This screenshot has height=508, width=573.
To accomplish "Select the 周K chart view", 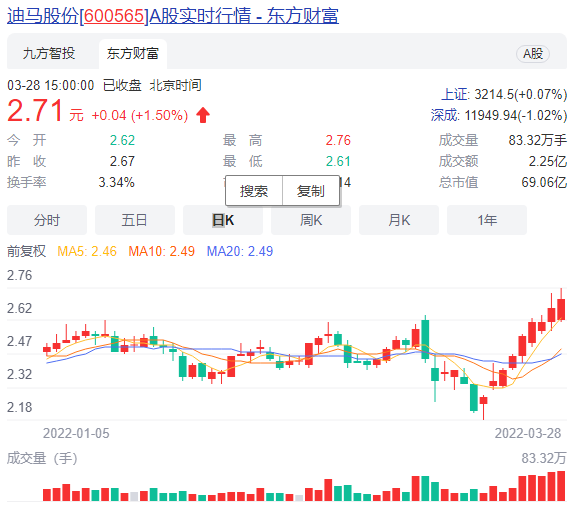I will (x=311, y=220).
